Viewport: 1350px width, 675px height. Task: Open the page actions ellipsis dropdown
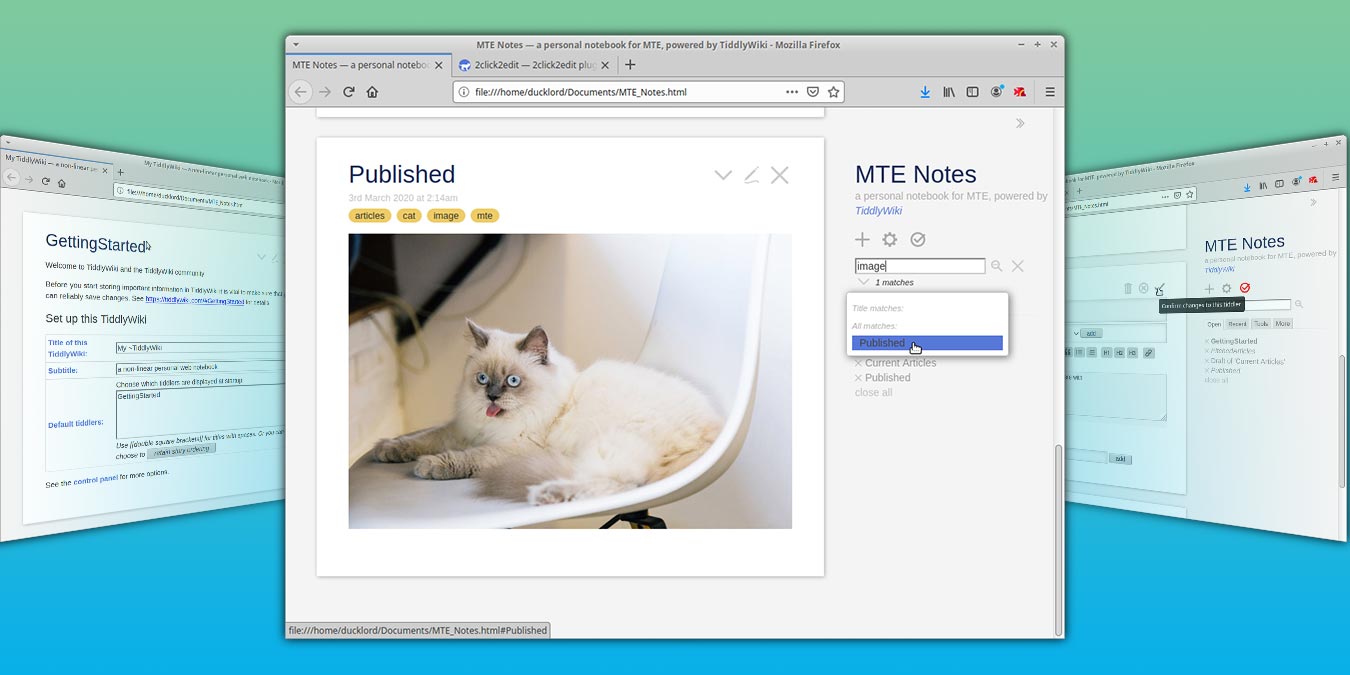coord(790,91)
